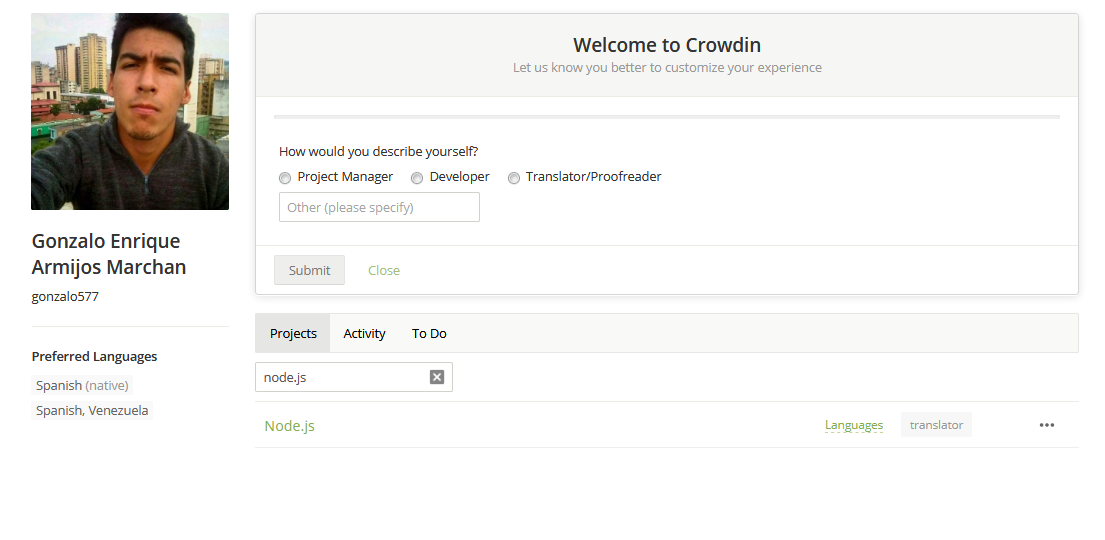Viewport: 1105px width, 540px height.
Task: Click the user profile photo
Action: 130,111
